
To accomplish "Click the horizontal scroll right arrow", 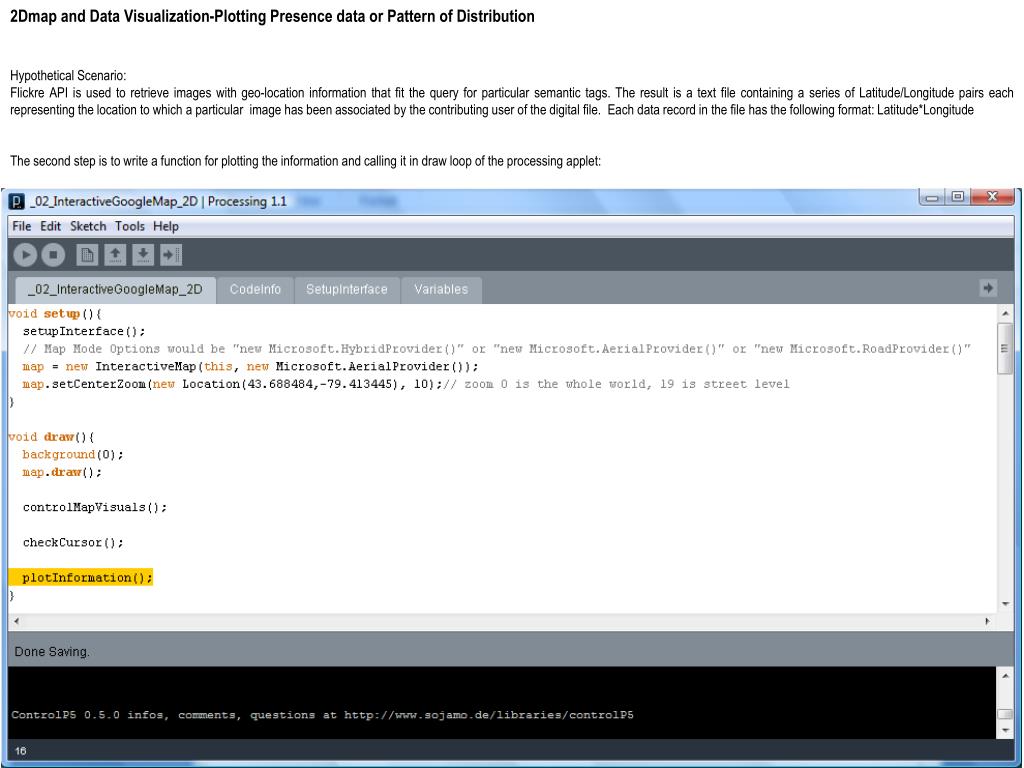I will click(987, 621).
